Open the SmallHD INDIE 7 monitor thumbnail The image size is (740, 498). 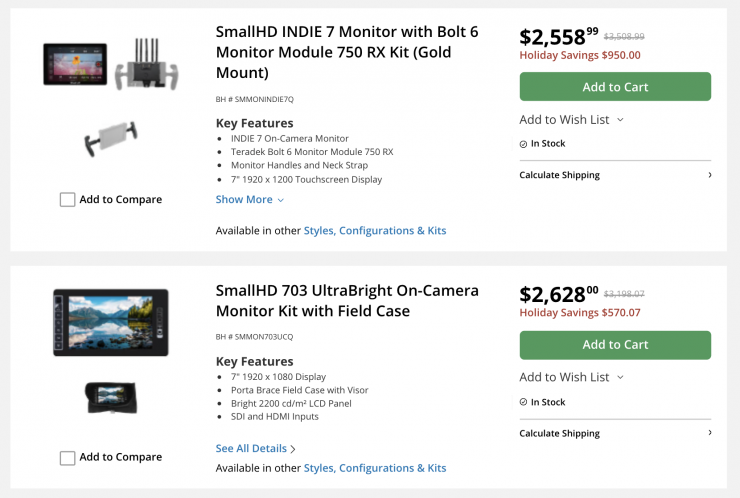pos(75,63)
